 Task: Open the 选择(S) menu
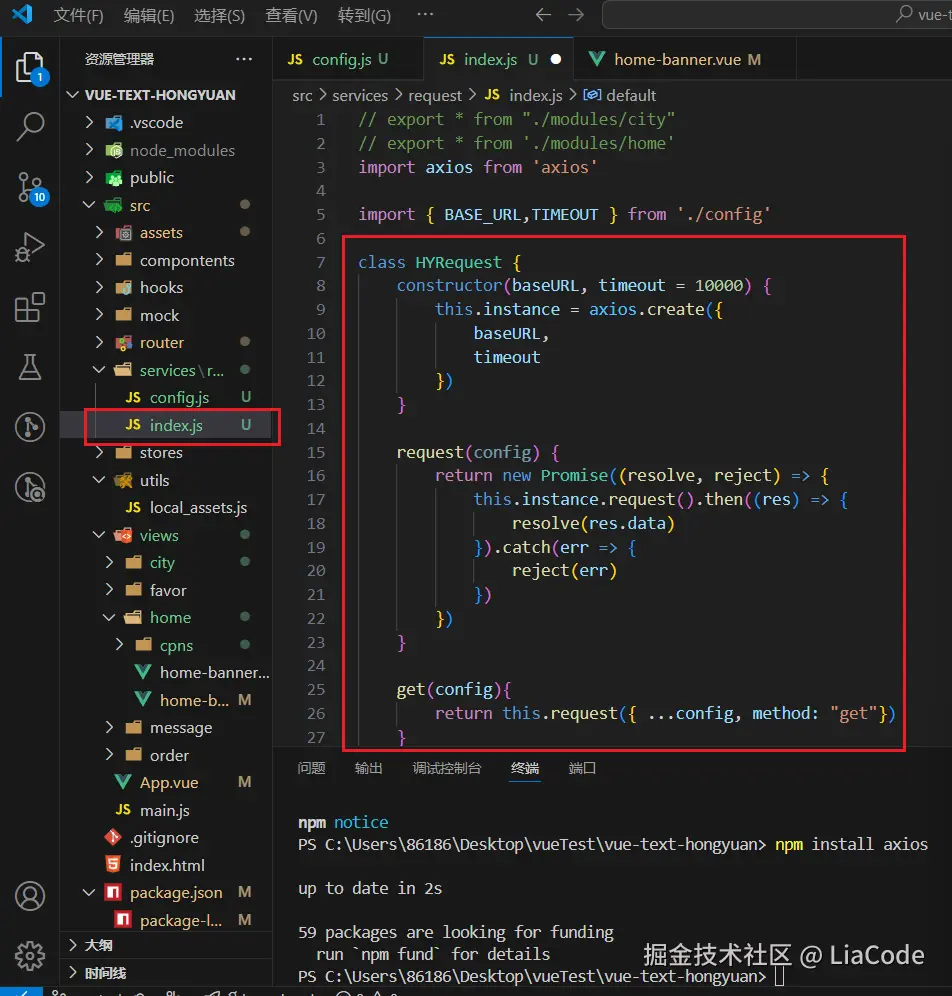tap(219, 15)
